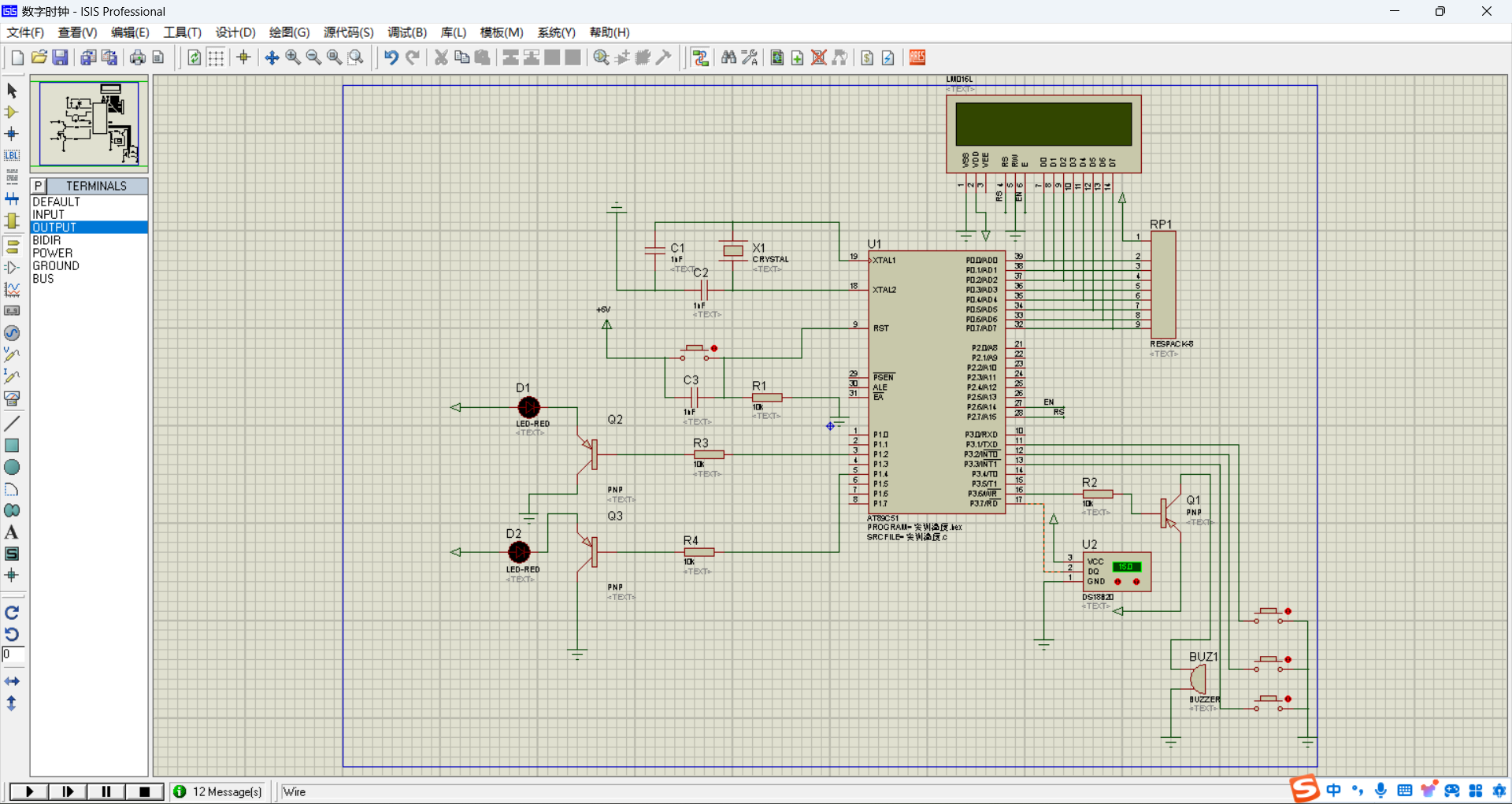Select DEFAULT in the terminals list
The image size is (1512, 804).
[x=89, y=202]
